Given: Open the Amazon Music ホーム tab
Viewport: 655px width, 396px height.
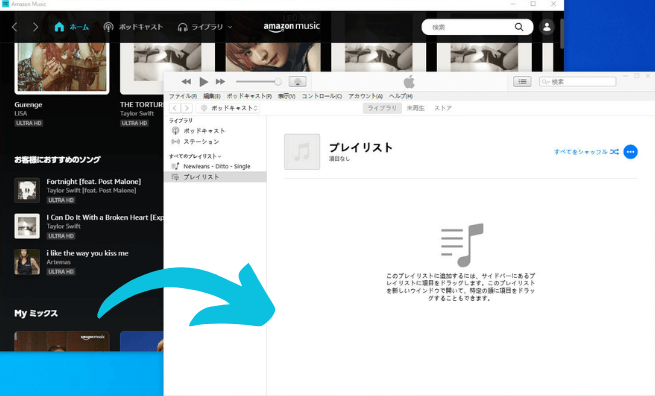Looking at the screenshot, I should pyautogui.click(x=71, y=27).
